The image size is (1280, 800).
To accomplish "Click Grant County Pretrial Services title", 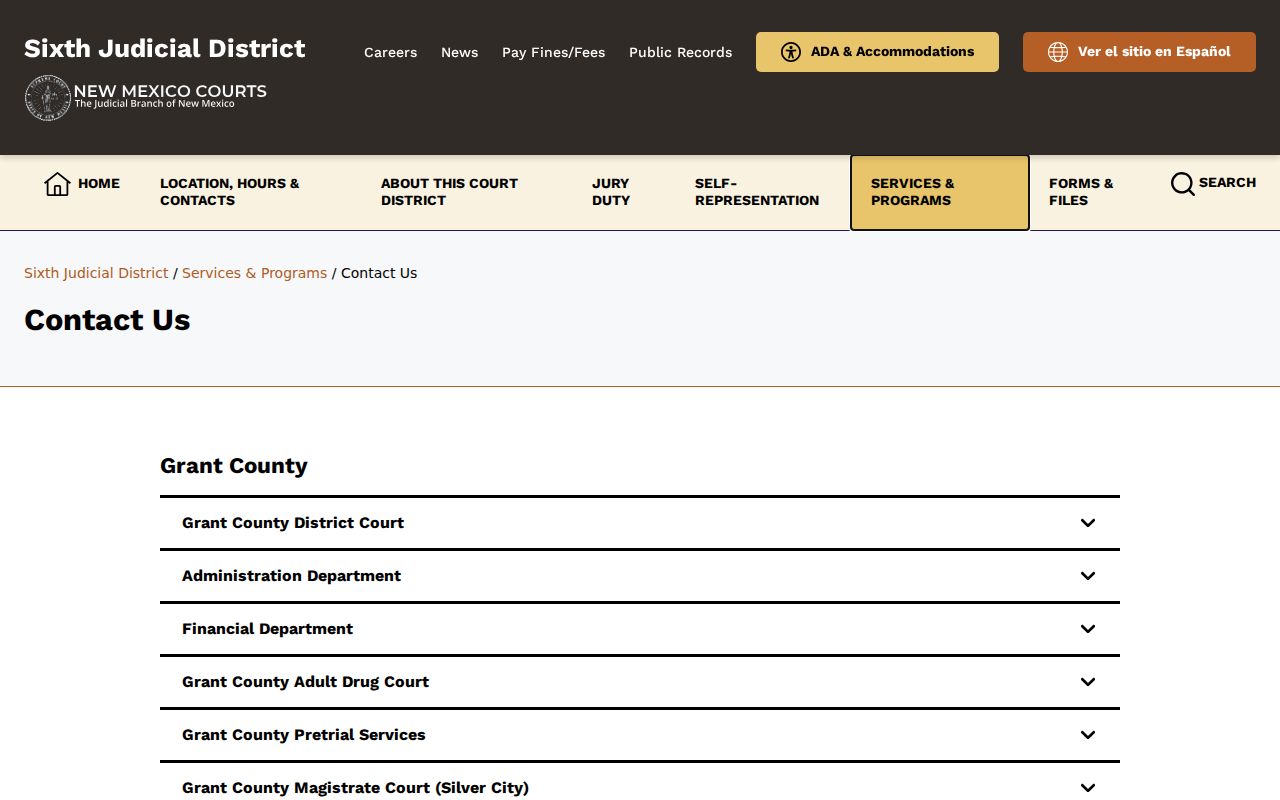I will click(x=304, y=735).
